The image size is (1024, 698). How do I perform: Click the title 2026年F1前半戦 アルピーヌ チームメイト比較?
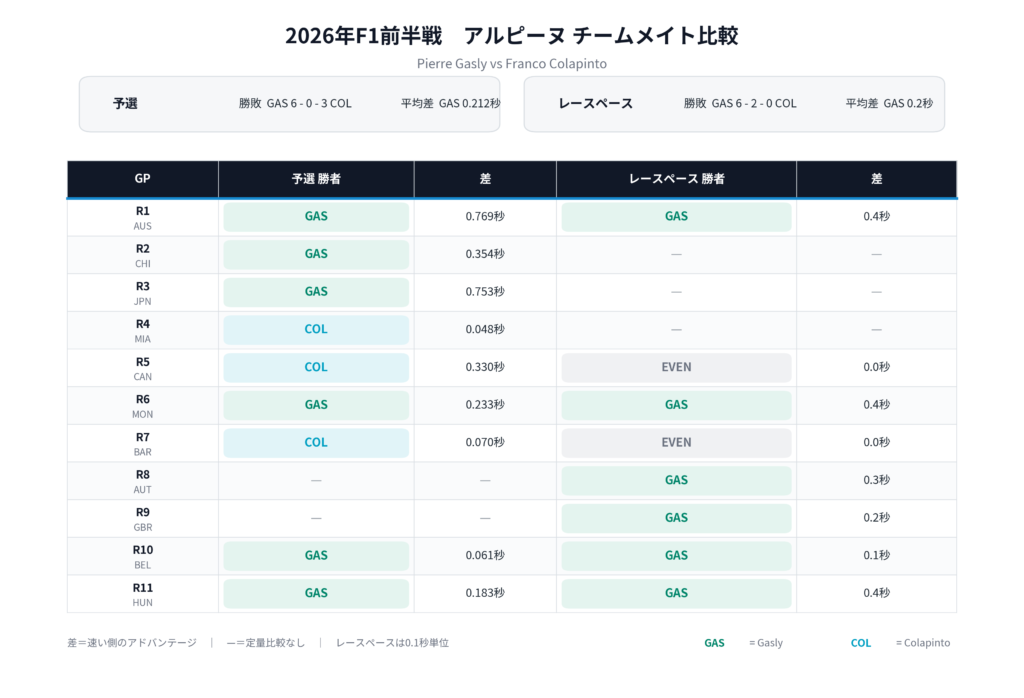511,35
